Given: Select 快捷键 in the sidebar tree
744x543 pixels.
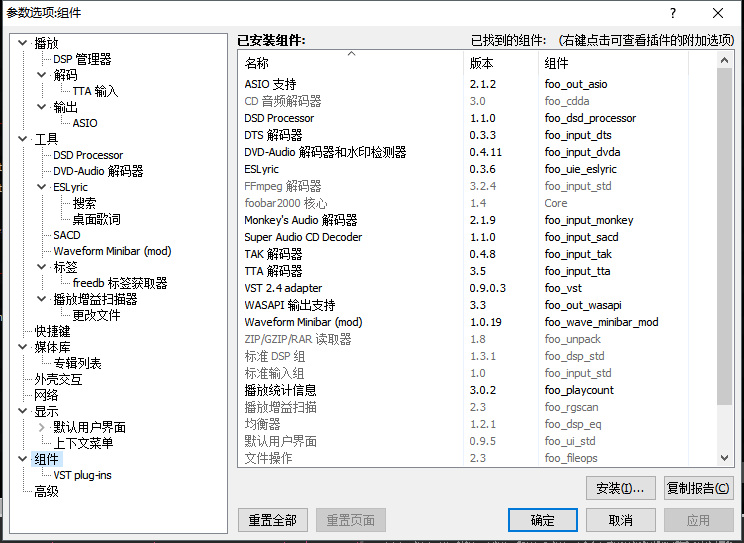Looking at the screenshot, I should pos(52,331).
